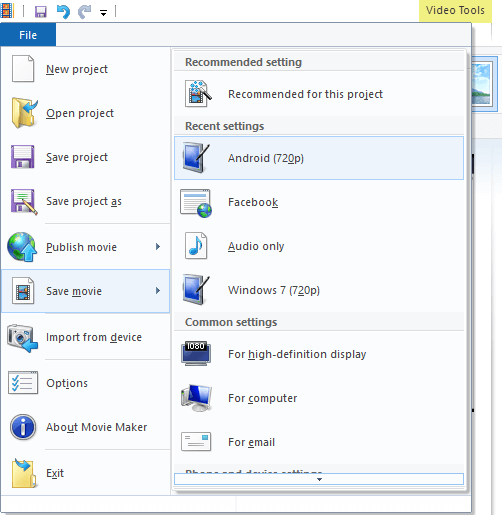Click the 1080 monitor icon
502x515 pixels.
point(196,353)
